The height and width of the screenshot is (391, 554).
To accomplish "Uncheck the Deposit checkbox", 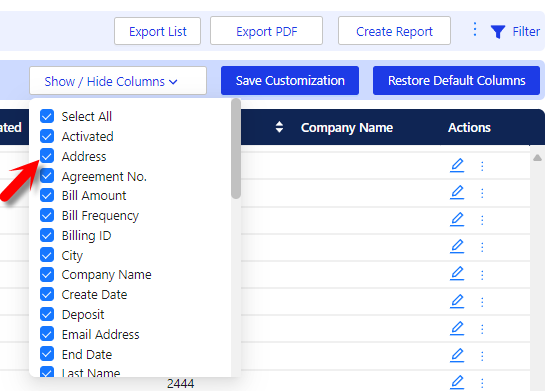I will click(47, 314).
